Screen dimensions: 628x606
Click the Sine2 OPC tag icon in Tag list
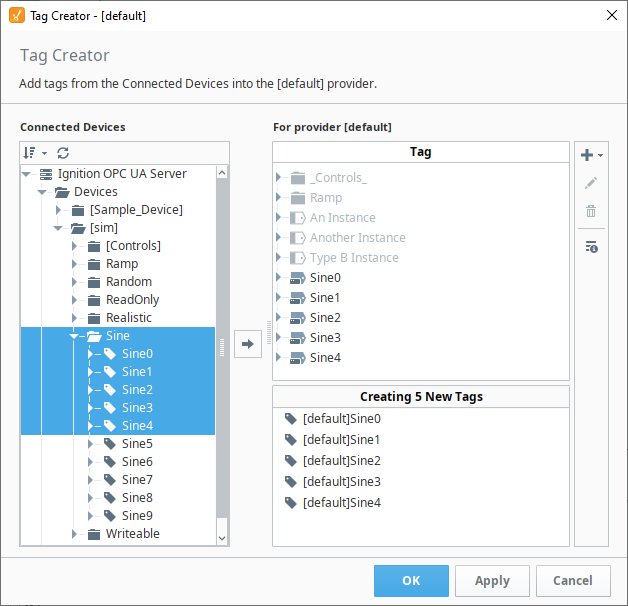[298, 318]
